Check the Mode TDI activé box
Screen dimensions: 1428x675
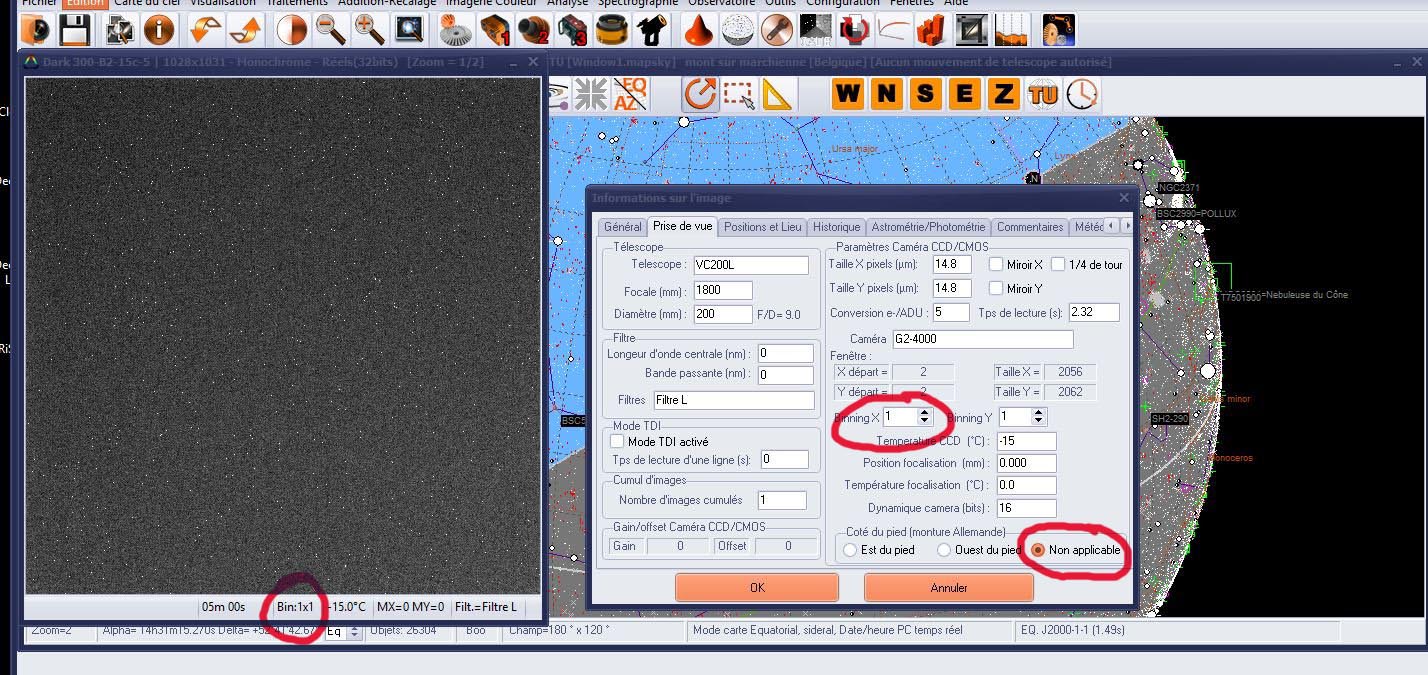click(x=617, y=441)
